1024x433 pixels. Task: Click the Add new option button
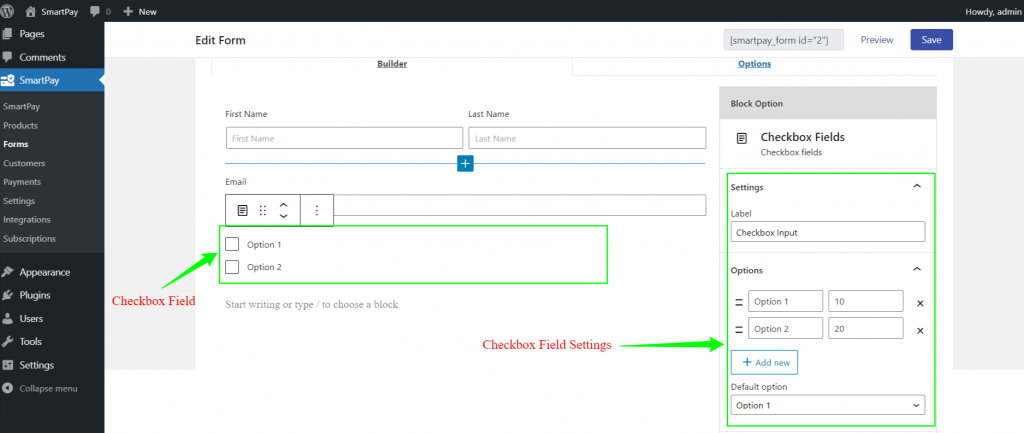click(x=764, y=362)
